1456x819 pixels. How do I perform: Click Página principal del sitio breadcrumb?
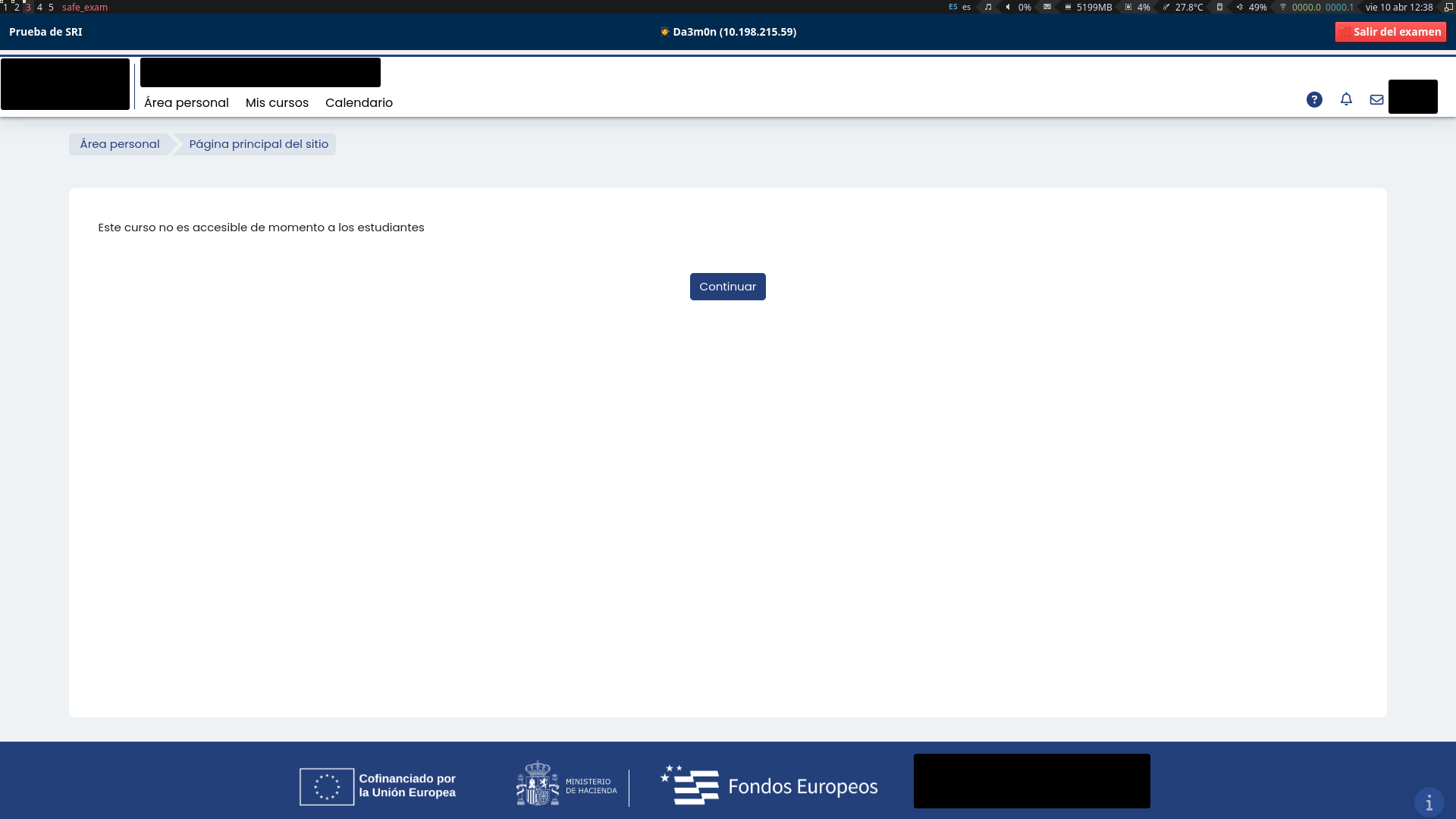click(x=259, y=144)
